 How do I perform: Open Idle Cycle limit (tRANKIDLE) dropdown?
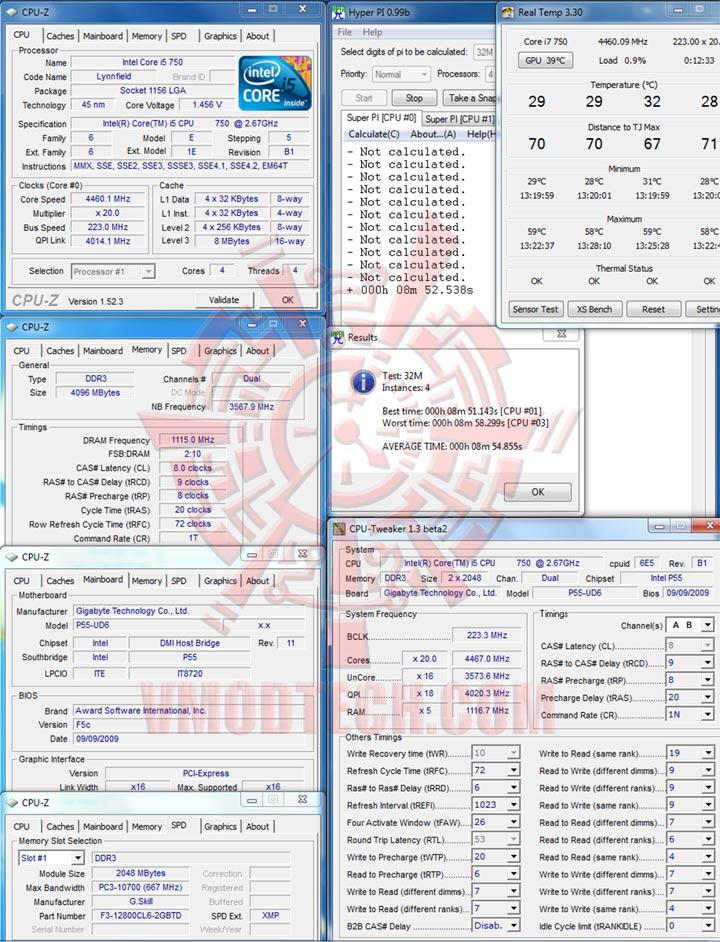[690, 926]
